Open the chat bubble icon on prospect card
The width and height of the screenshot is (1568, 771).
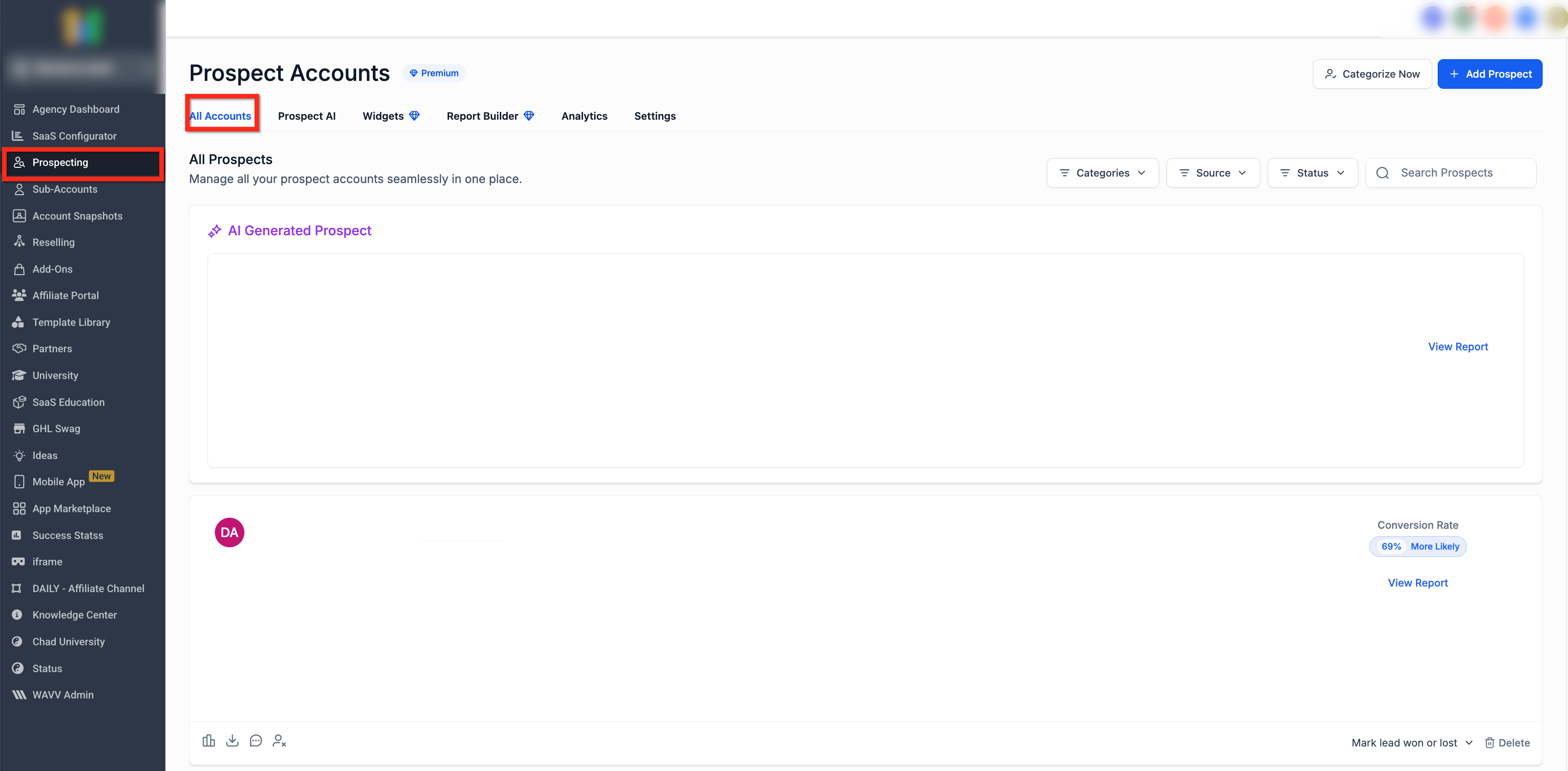coord(255,740)
